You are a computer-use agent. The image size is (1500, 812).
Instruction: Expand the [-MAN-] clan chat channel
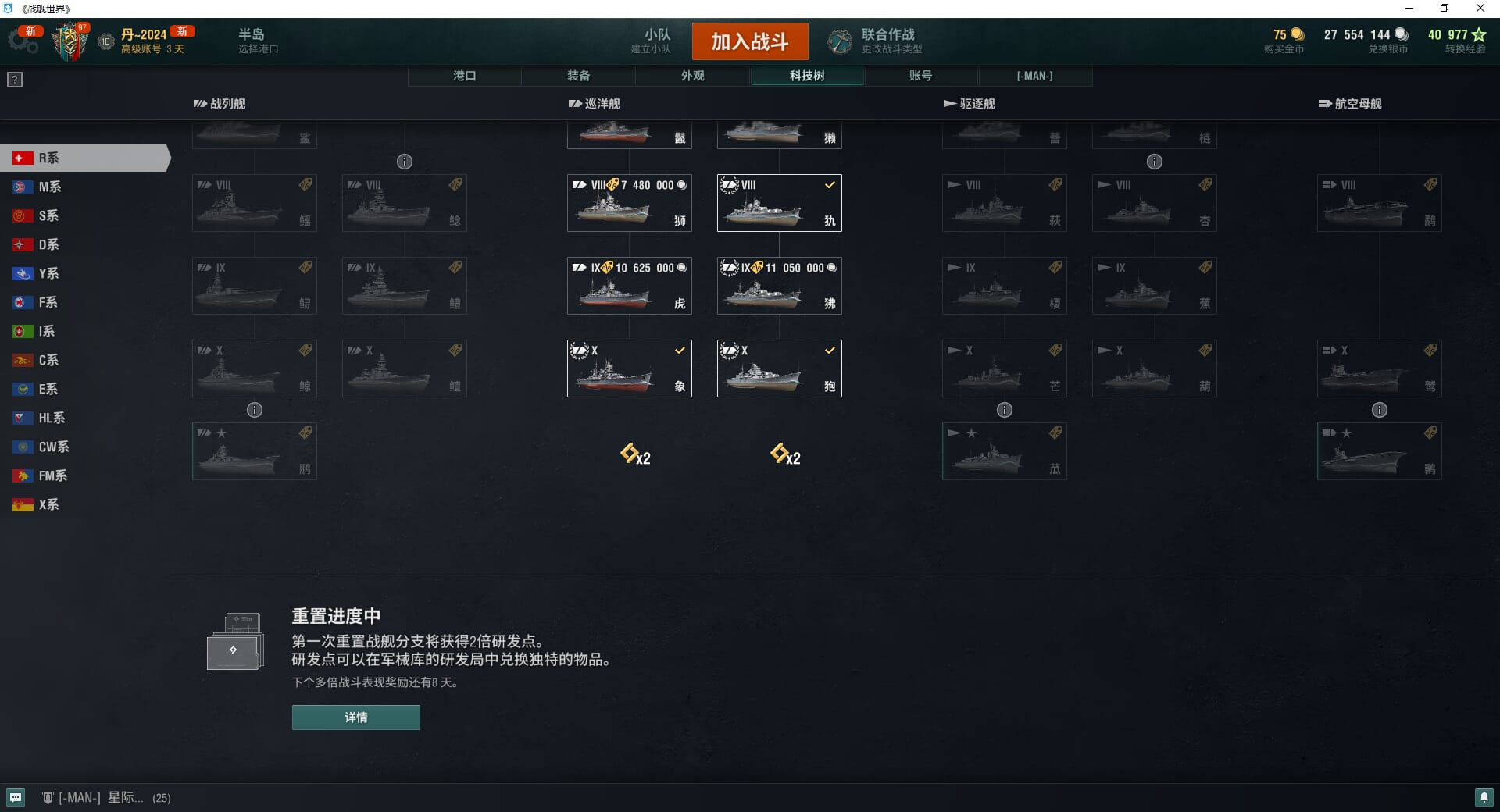[106, 797]
